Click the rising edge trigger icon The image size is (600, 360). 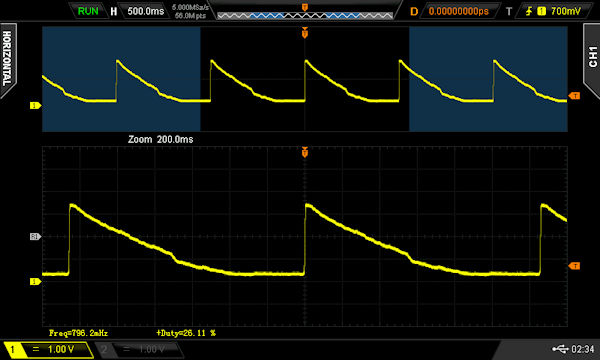click(x=529, y=11)
